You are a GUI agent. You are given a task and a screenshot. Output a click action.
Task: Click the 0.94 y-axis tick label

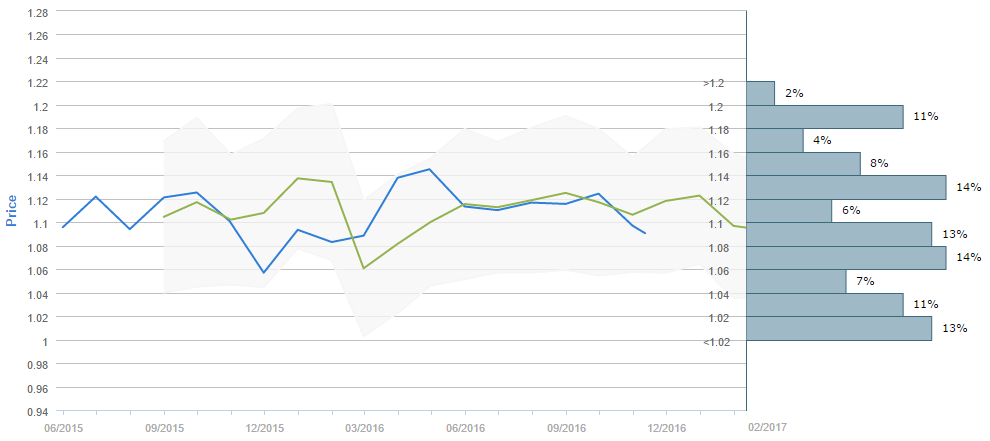[37, 411]
